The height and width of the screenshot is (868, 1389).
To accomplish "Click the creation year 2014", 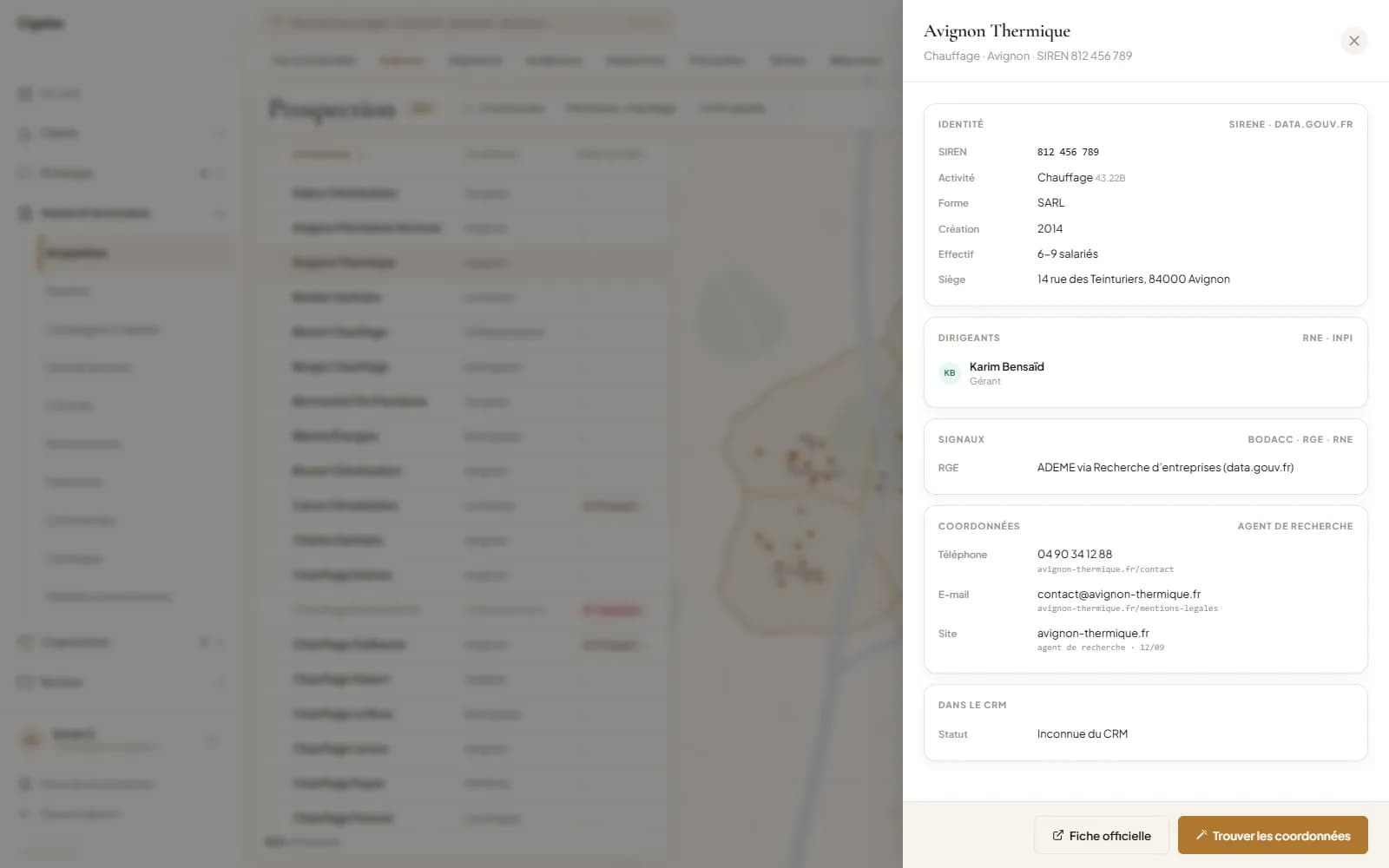I will [1050, 228].
